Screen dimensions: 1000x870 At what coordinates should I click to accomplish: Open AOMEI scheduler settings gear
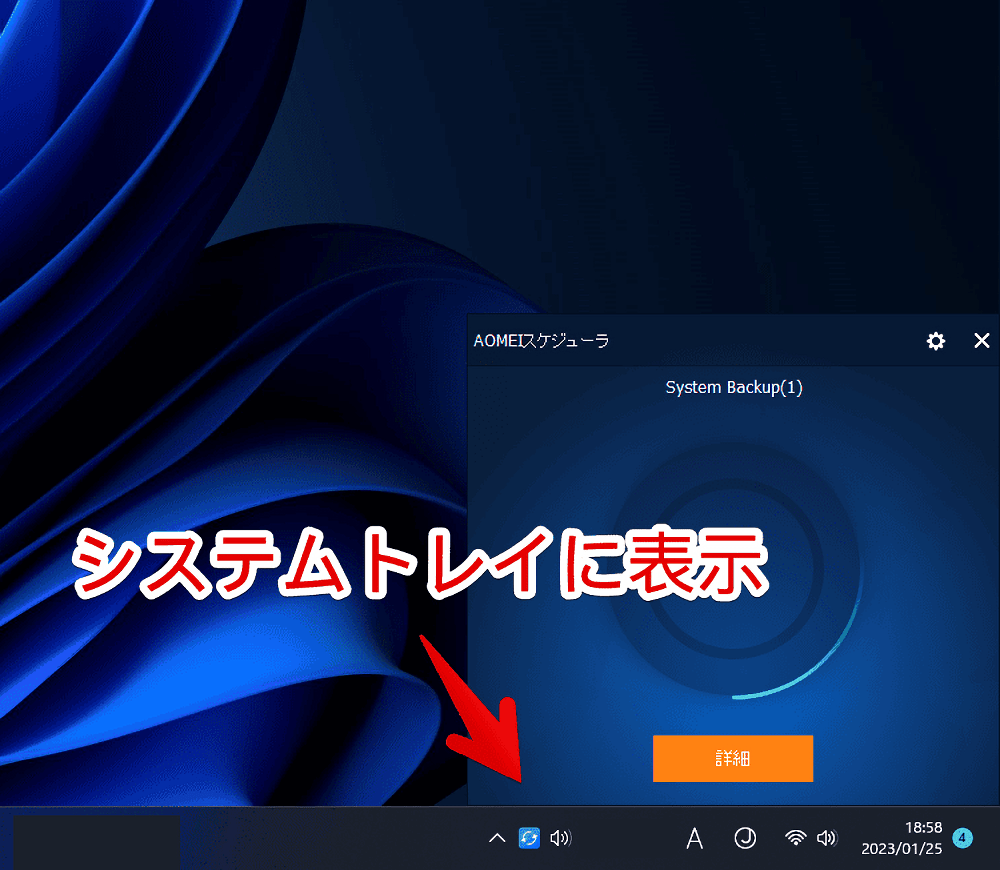[x=935, y=341]
